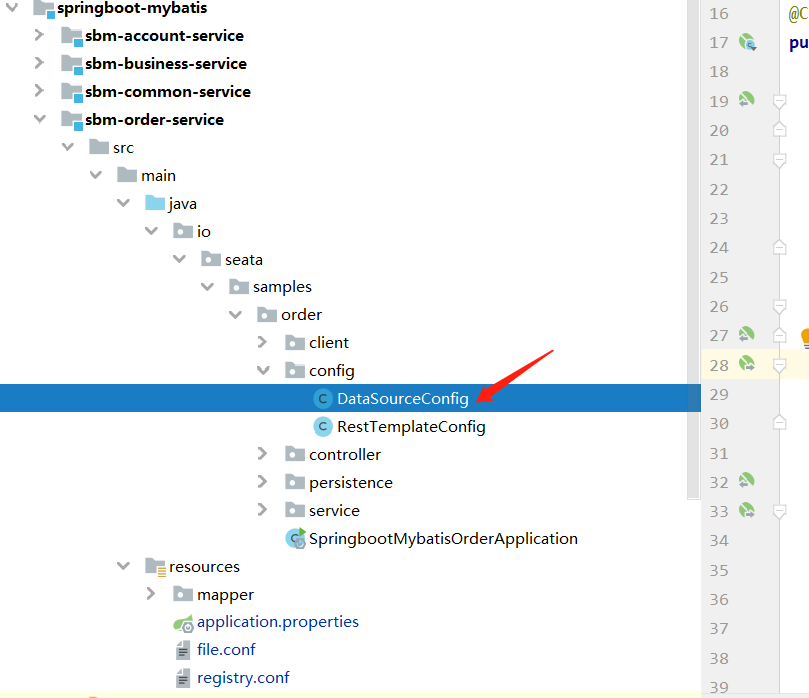Click line number 35 in the gutter
This screenshot has height=698, width=809.
[719, 571]
